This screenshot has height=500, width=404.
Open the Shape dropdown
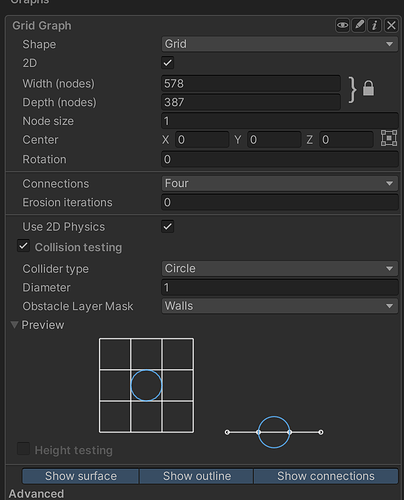coord(280,44)
